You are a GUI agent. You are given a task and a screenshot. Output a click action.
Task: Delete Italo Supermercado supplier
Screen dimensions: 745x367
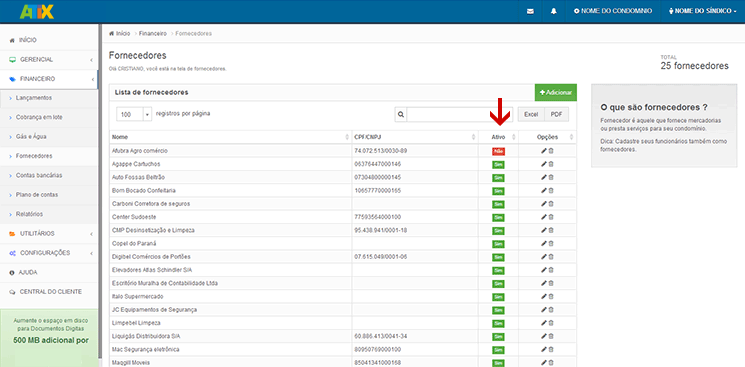click(551, 297)
